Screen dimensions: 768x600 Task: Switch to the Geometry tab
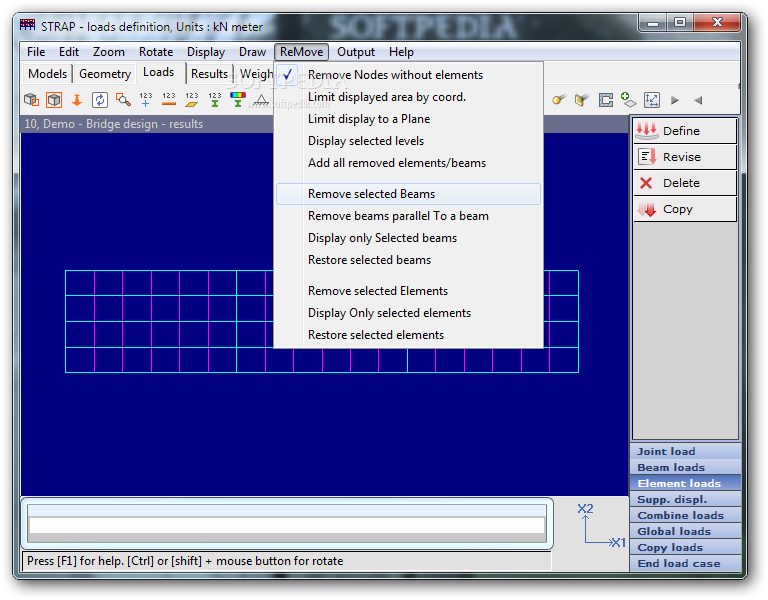(105, 74)
